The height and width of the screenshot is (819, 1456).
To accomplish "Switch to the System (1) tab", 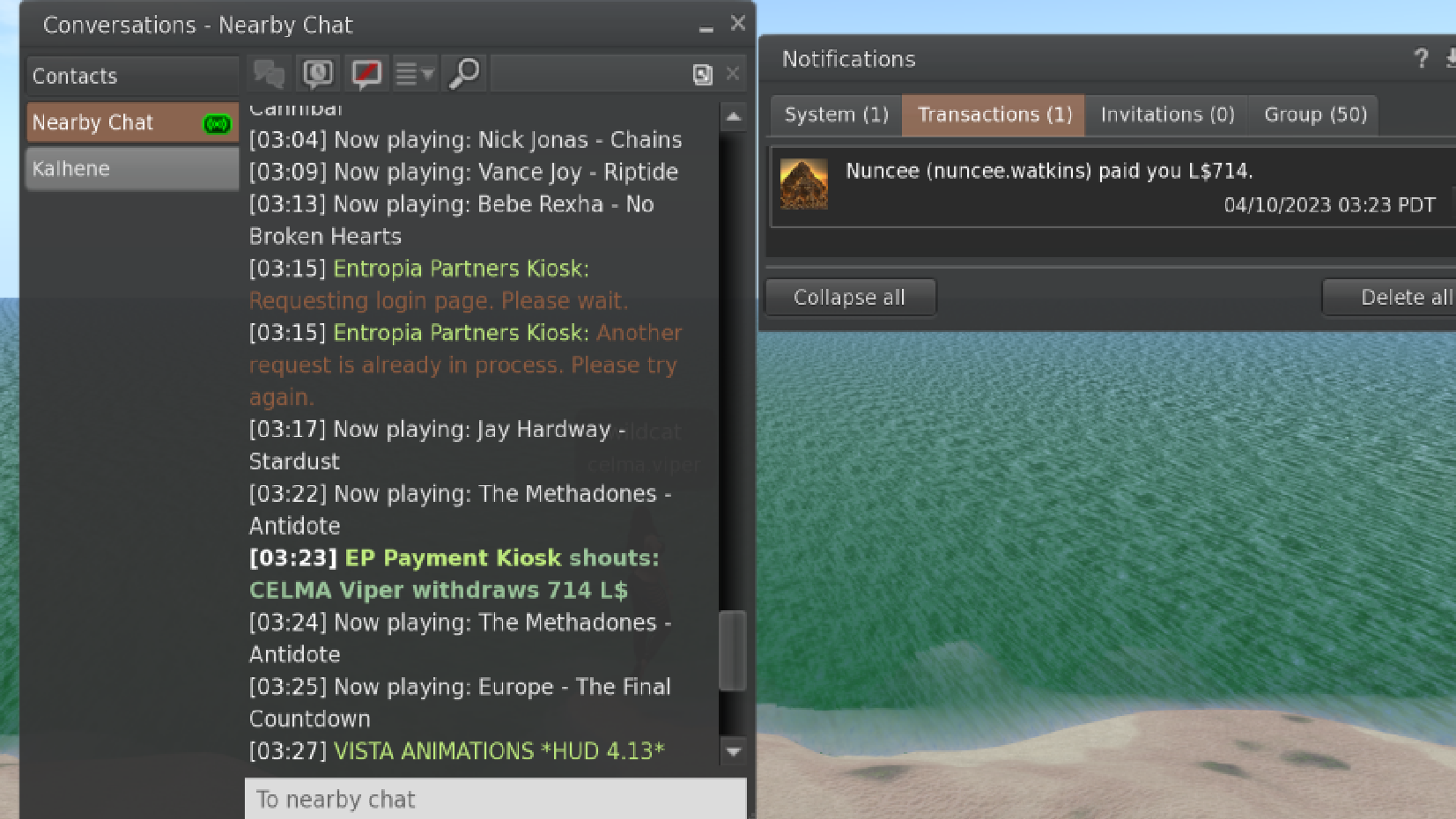I will [x=837, y=114].
